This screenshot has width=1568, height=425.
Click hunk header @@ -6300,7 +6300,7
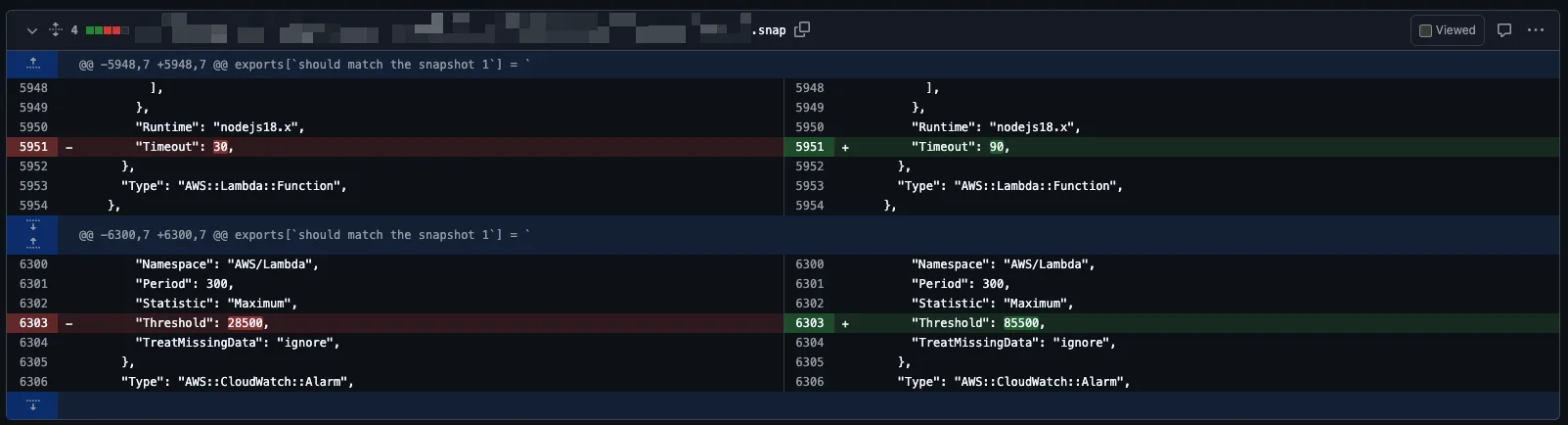pos(304,235)
